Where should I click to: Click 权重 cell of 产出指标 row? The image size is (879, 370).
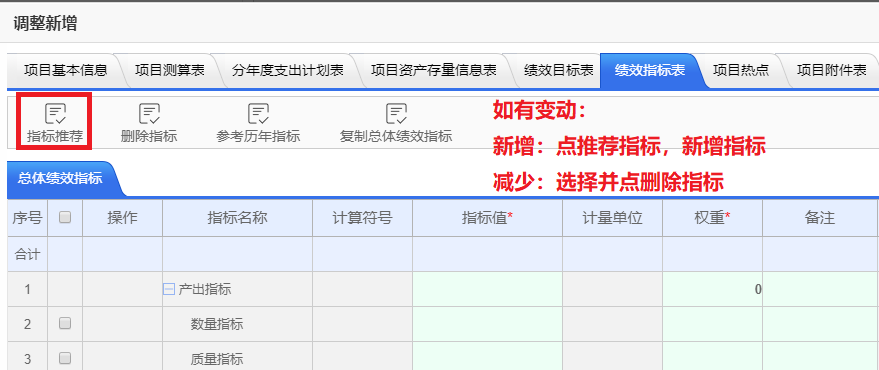pos(712,289)
